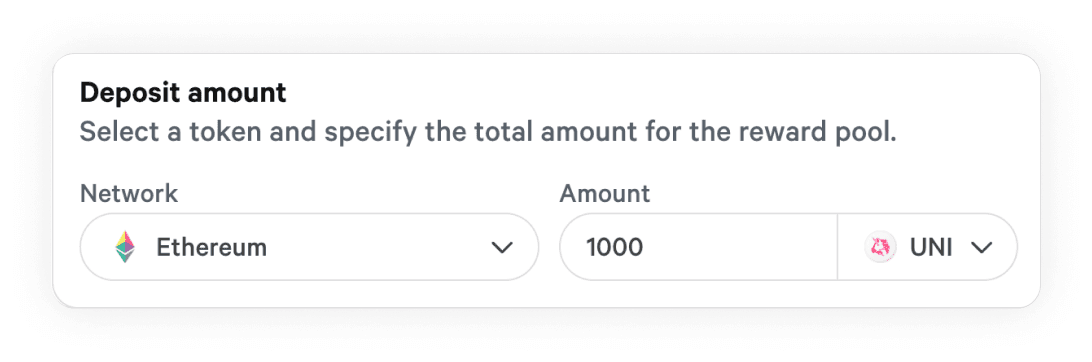Choose a different token via UNI button

coord(928,247)
